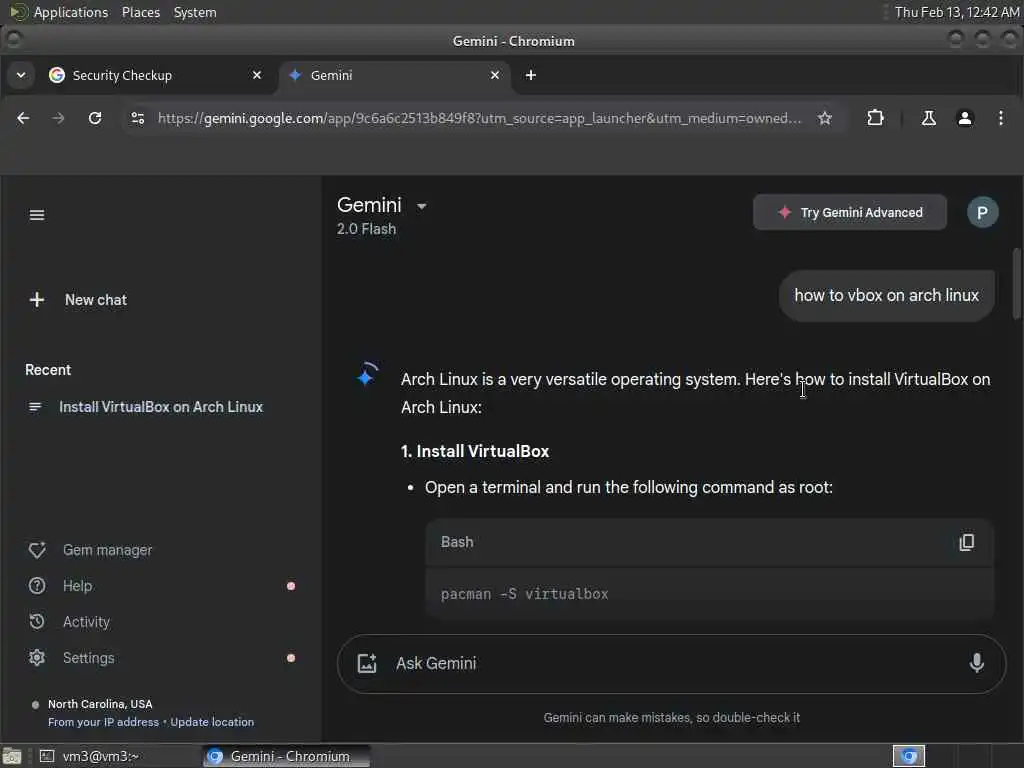The height and width of the screenshot is (768, 1024).
Task: Click the 2.0 Flash model label
Action: click(x=366, y=229)
